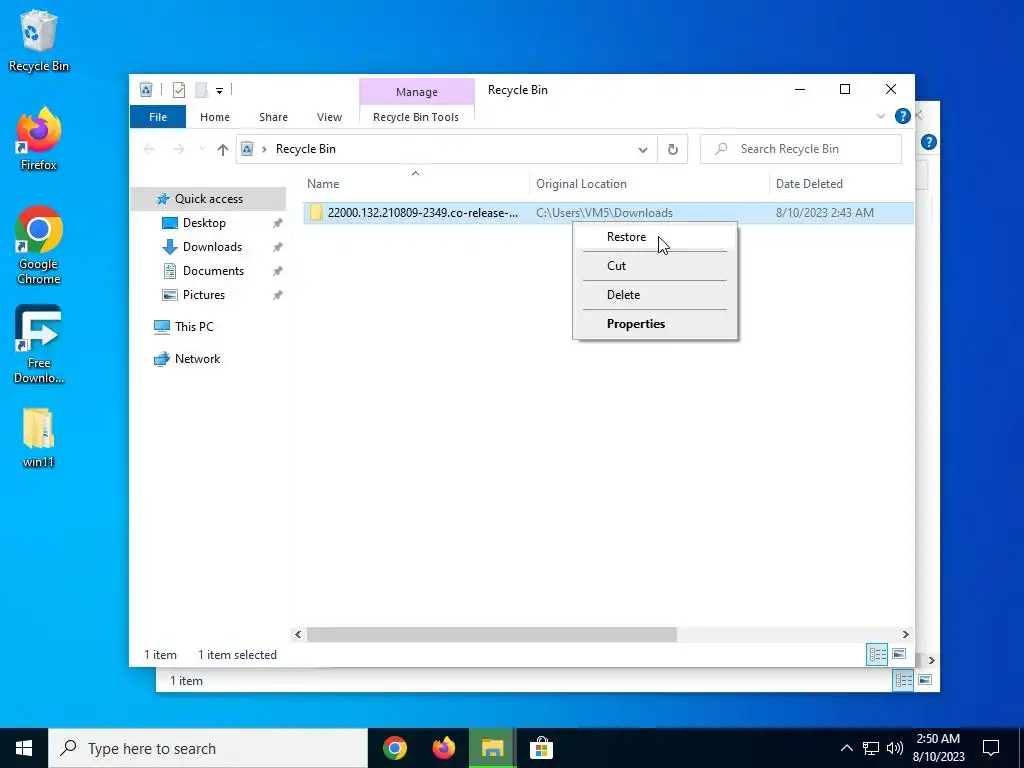Image resolution: width=1024 pixels, height=768 pixels.
Task: Open the Recycle Bin desktop icon
Action: click(x=39, y=40)
